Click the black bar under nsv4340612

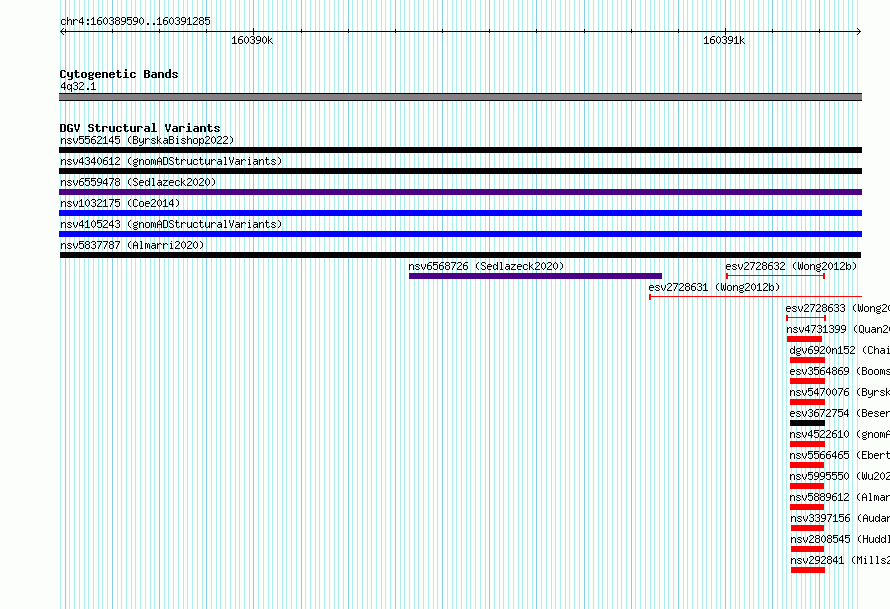click(x=460, y=171)
